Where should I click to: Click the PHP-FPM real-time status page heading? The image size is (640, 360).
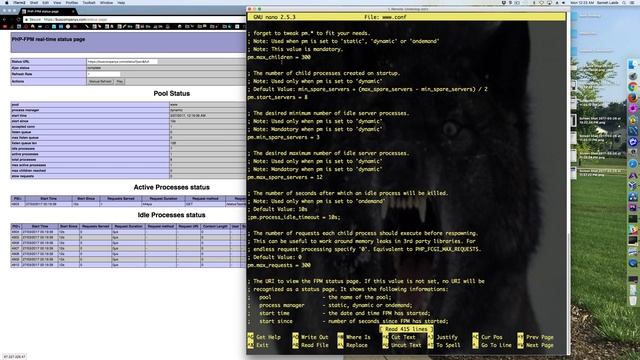point(48,40)
